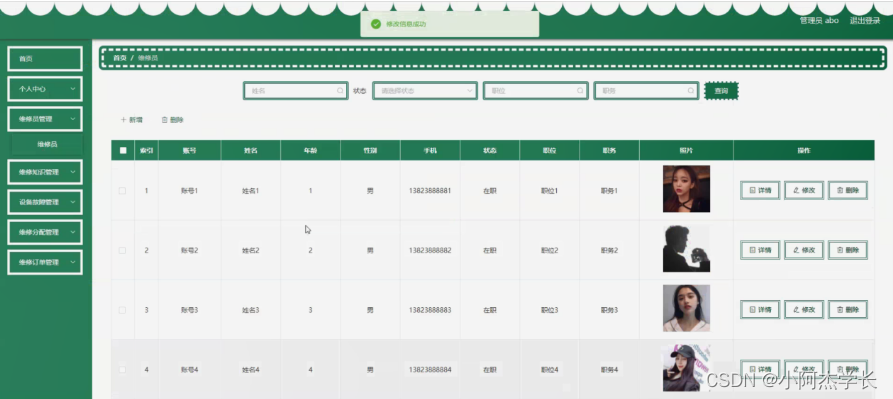893x399 pixels.
Task: Expand the 维修订单管理 sidebar menu
Action: 45,262
